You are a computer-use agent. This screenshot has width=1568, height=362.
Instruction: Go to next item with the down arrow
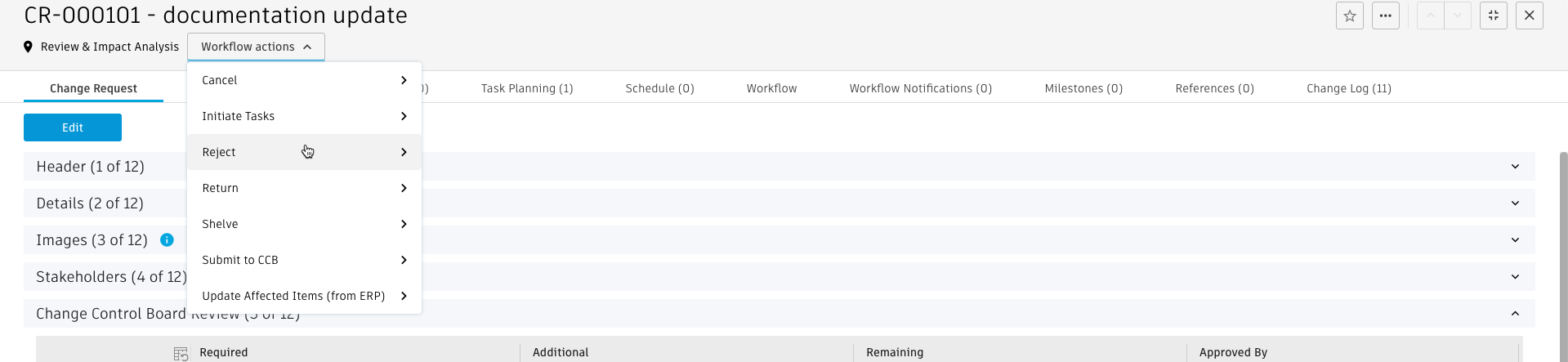1458,16
